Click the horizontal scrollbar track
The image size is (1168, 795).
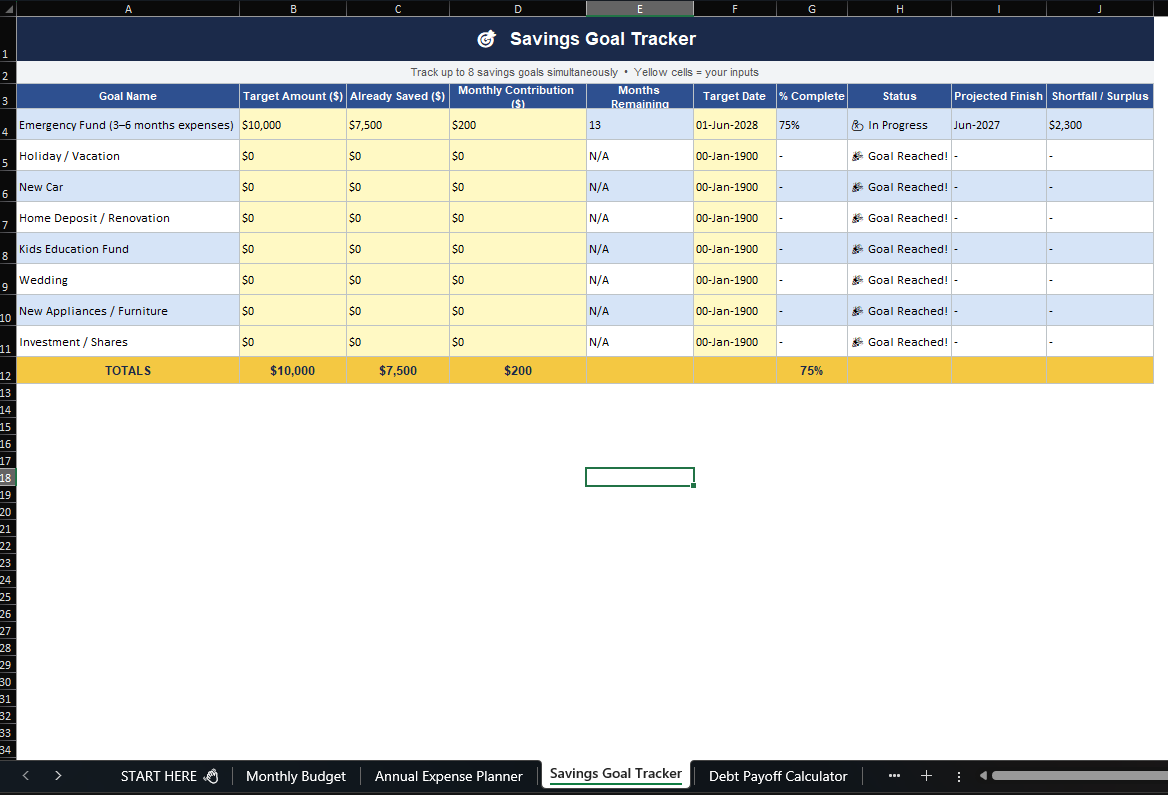tap(1080, 776)
